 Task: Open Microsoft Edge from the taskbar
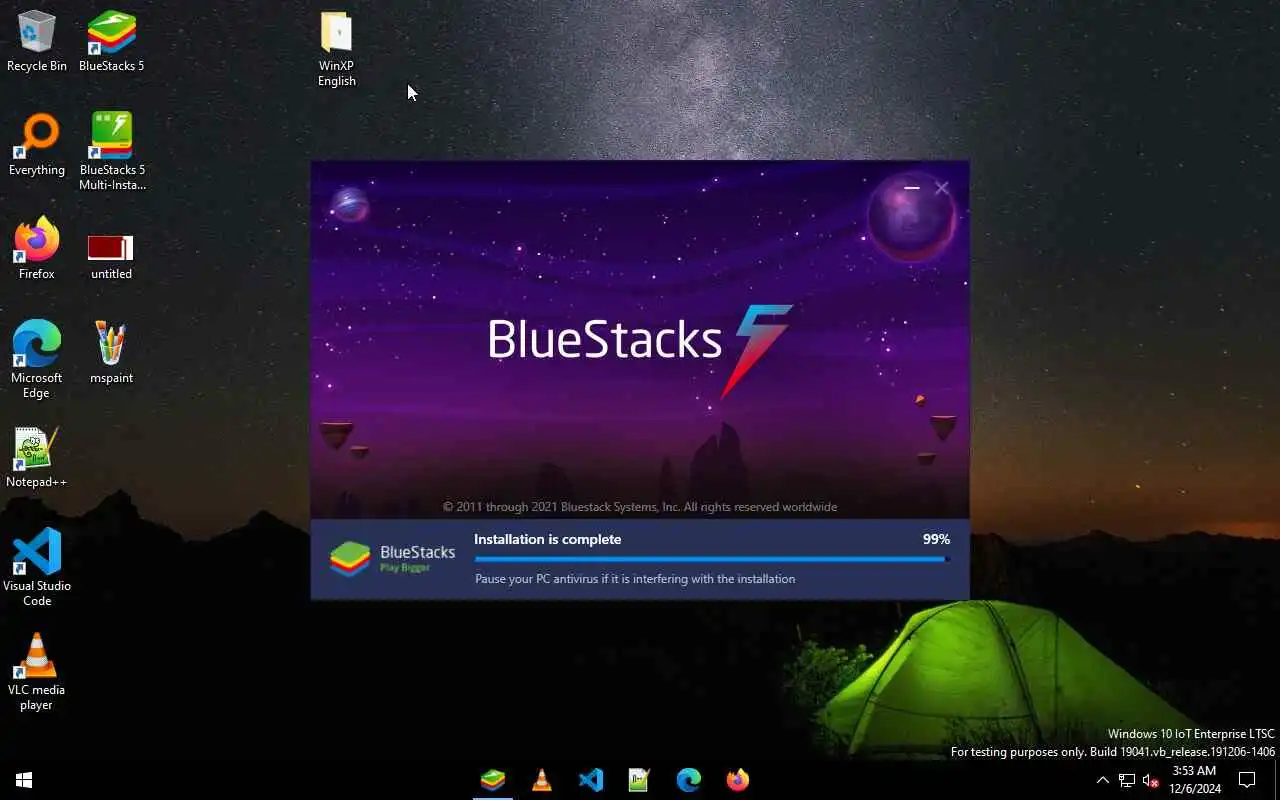689,780
